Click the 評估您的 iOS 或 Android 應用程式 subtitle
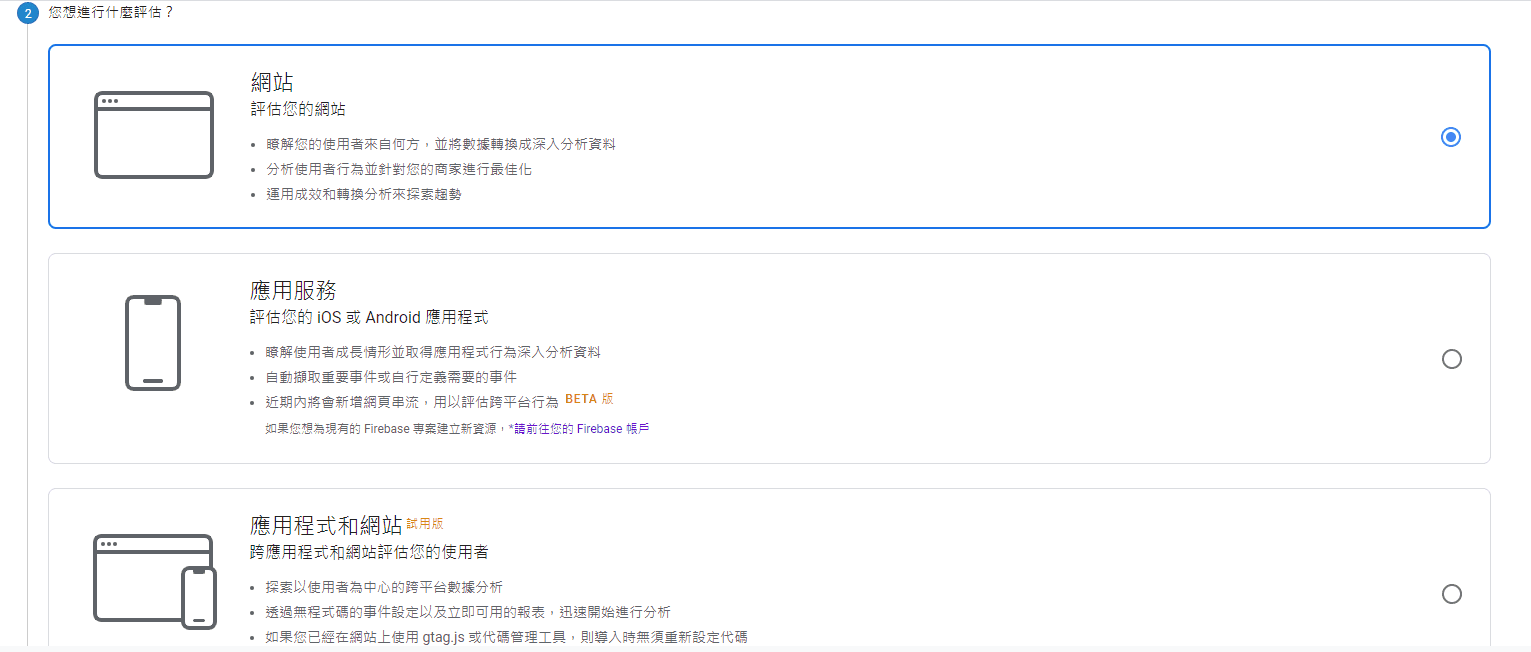The height and width of the screenshot is (652, 1531). (x=369, y=318)
